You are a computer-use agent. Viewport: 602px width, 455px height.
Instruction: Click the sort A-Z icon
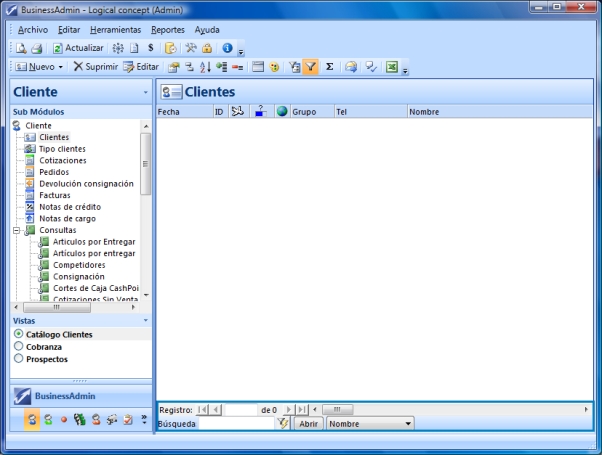tap(205, 67)
